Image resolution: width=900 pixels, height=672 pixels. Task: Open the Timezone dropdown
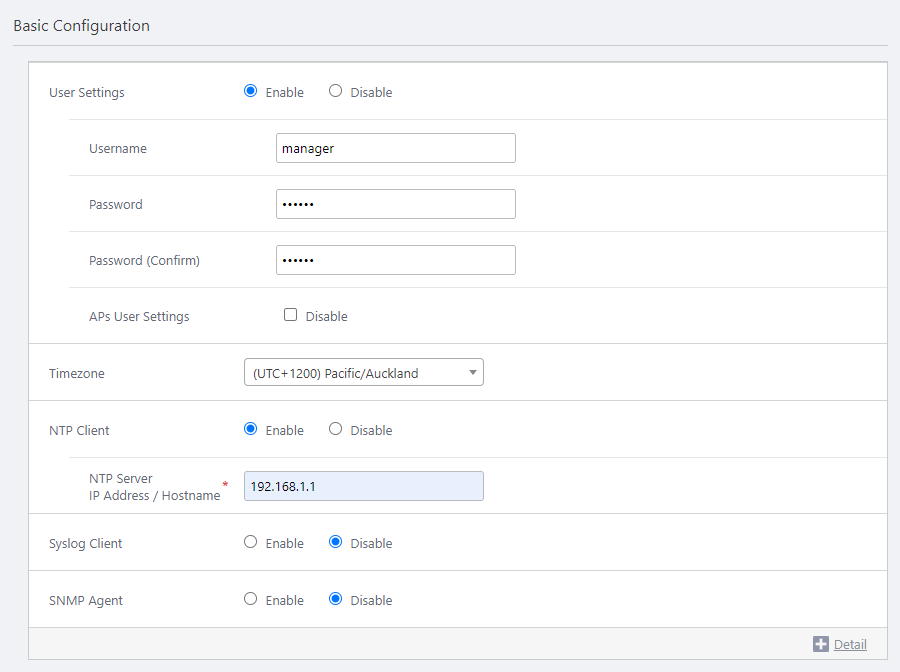(x=363, y=373)
